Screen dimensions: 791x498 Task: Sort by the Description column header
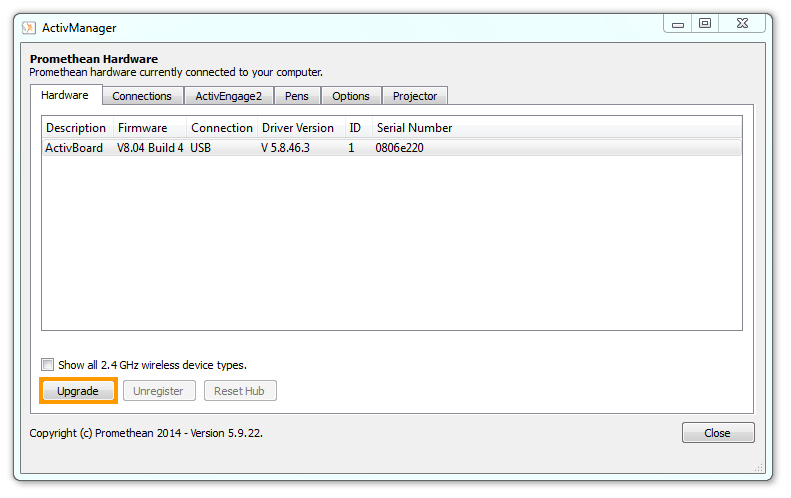tap(76, 128)
